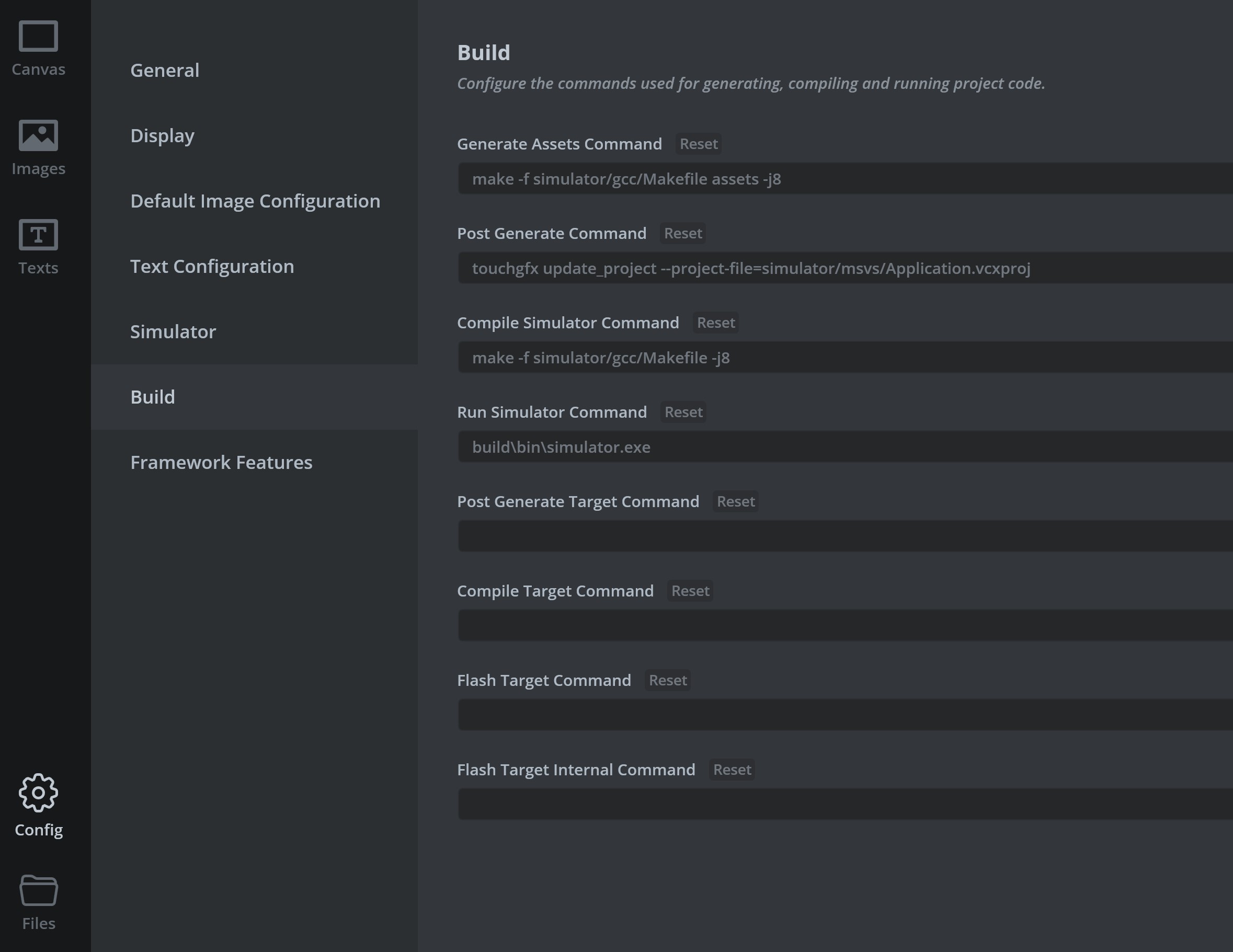Select the Simulator settings tab
The image size is (1233, 952).
point(173,332)
